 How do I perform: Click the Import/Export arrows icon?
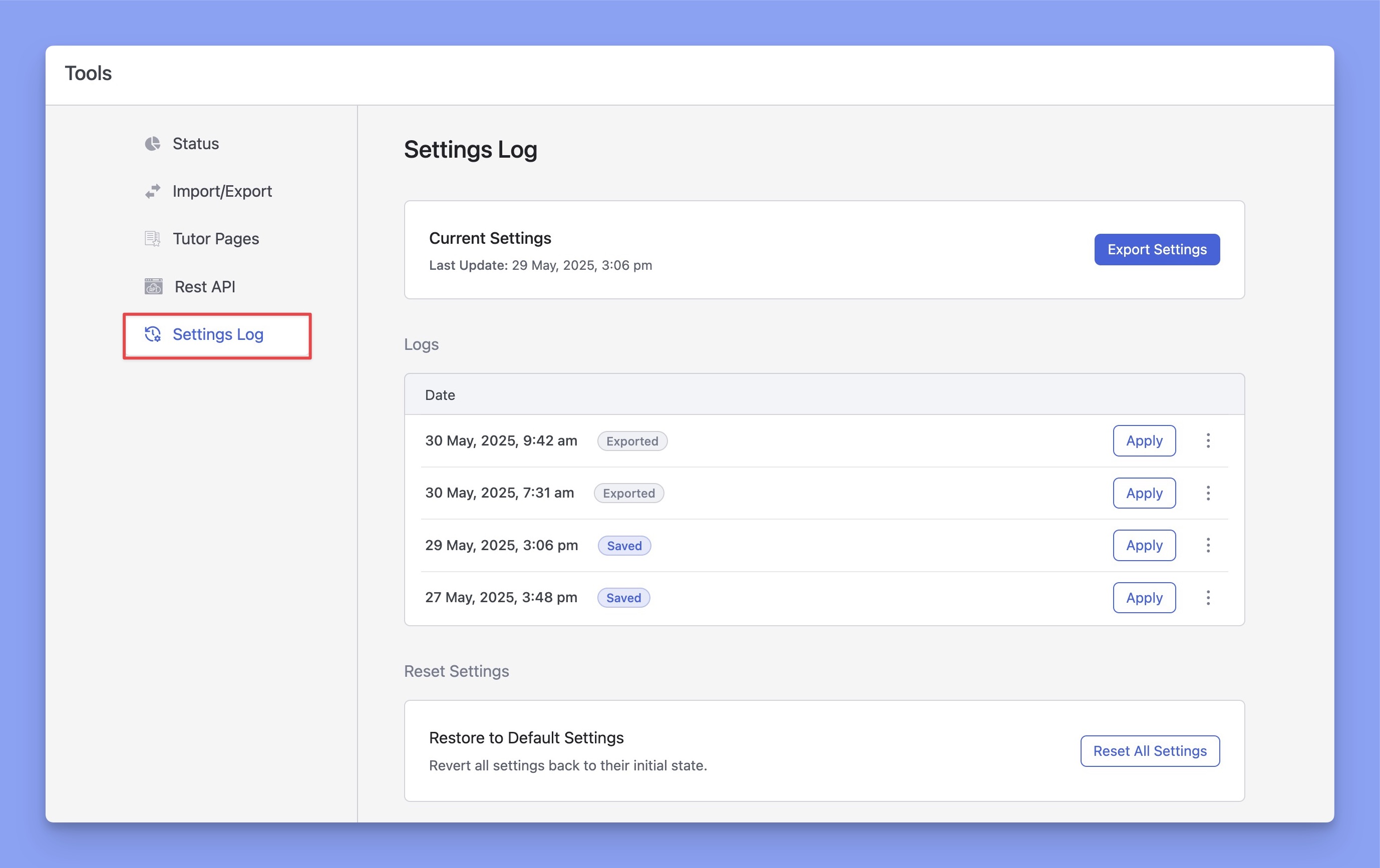coord(152,191)
